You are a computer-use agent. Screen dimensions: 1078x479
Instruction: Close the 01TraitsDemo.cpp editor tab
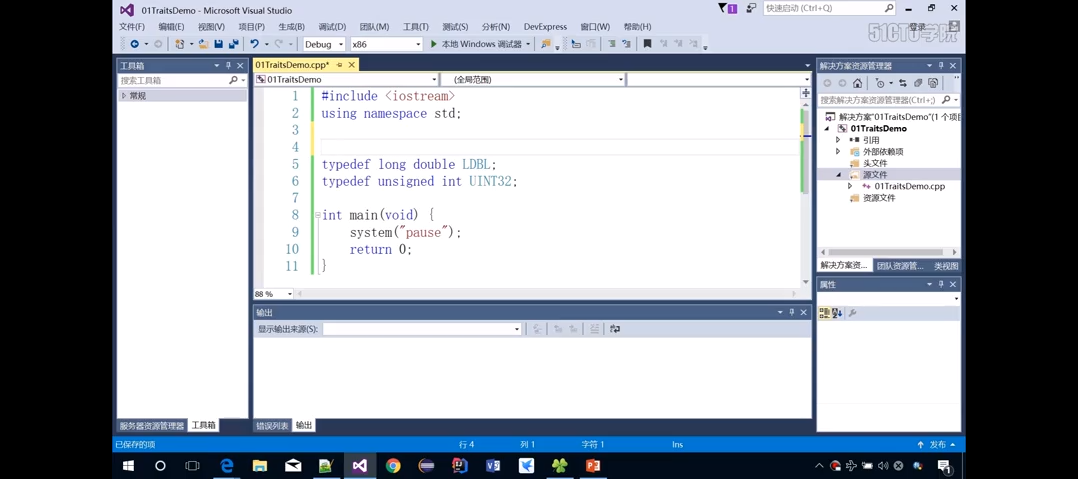[x=351, y=65]
